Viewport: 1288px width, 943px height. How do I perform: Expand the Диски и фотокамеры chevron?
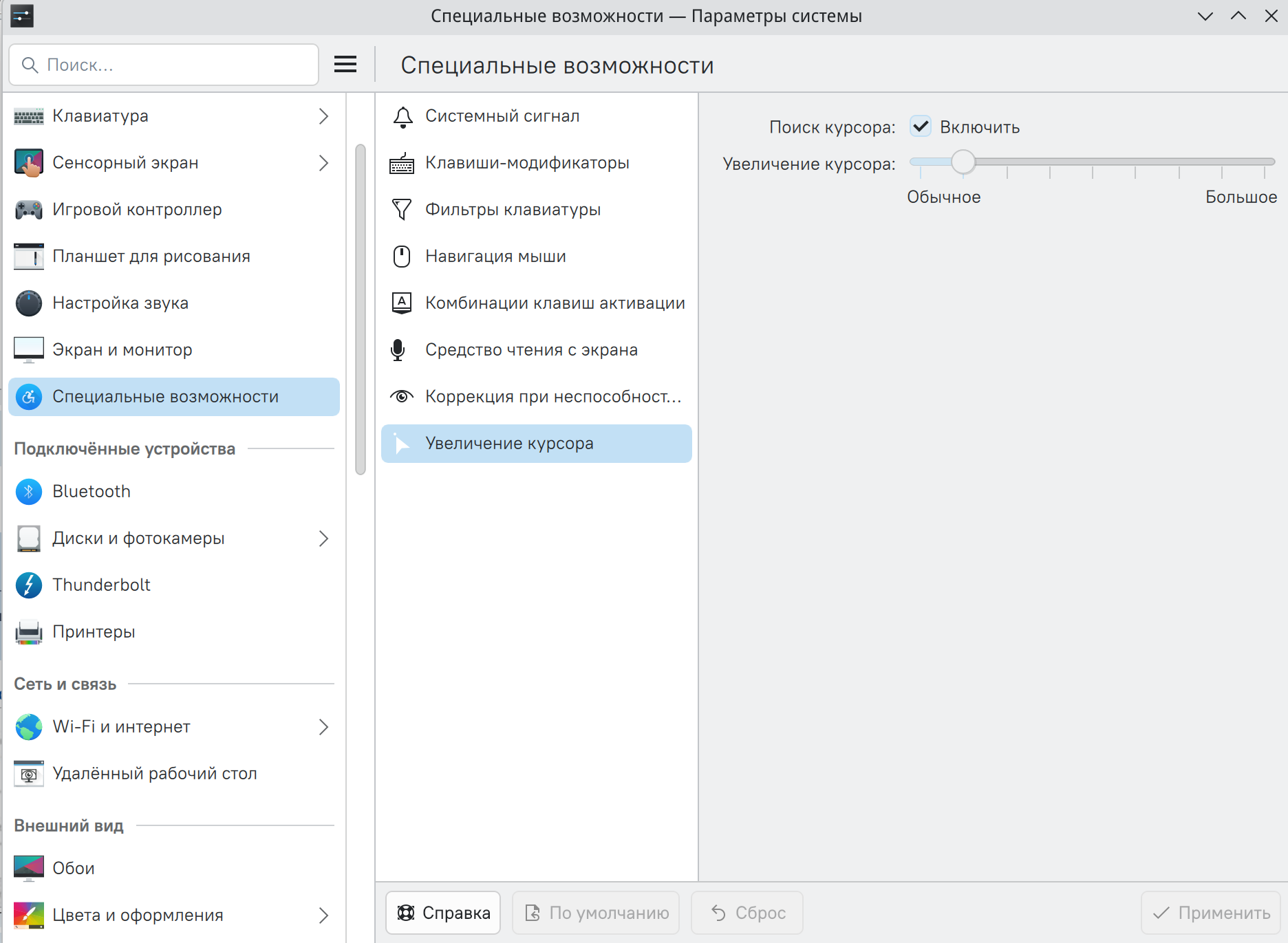tap(323, 539)
